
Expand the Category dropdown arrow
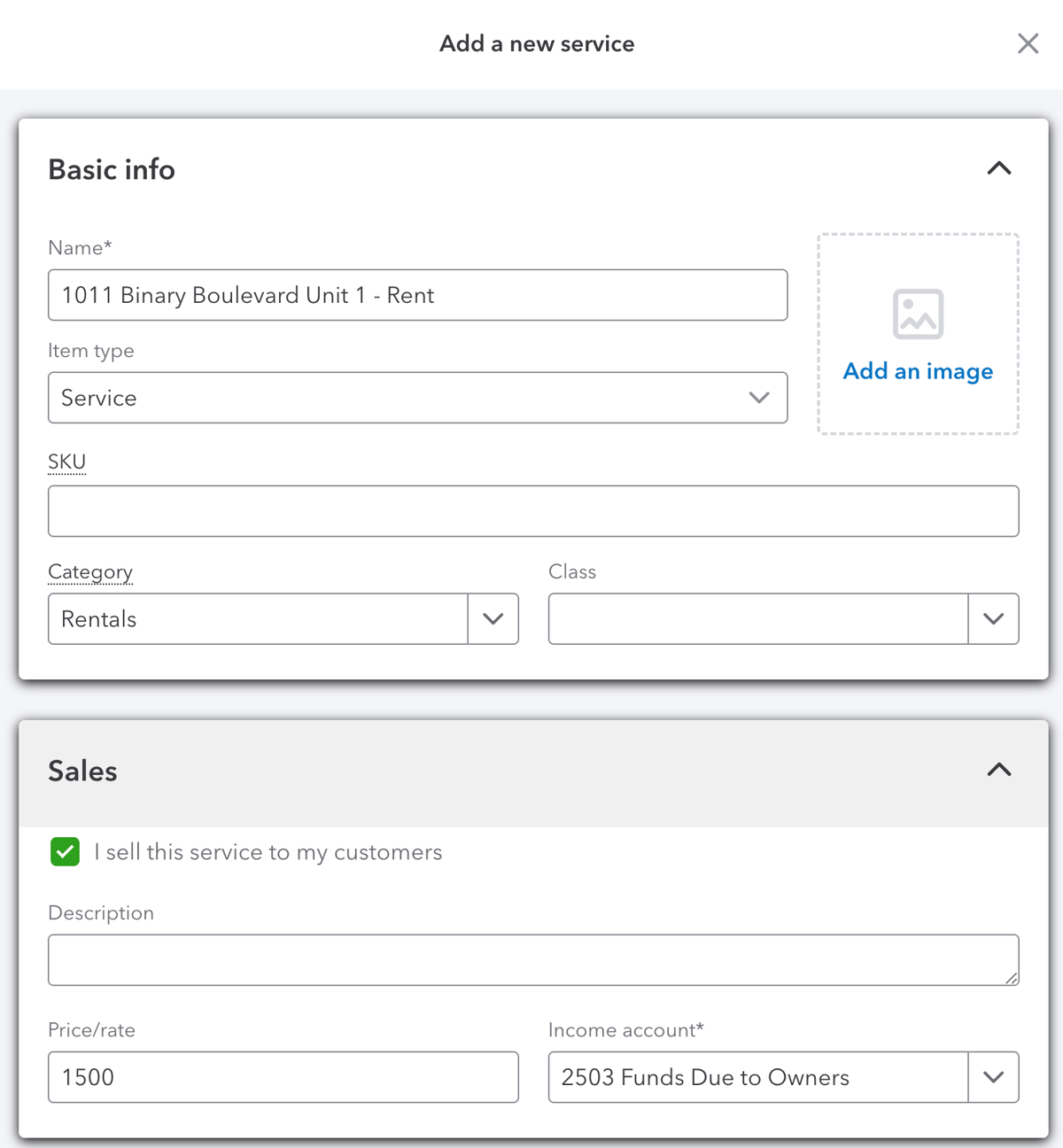[x=493, y=619]
